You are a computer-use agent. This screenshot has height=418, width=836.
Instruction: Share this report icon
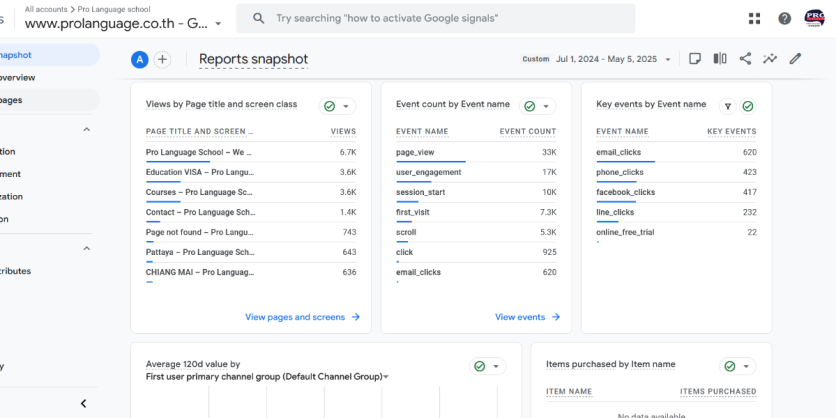(x=745, y=59)
